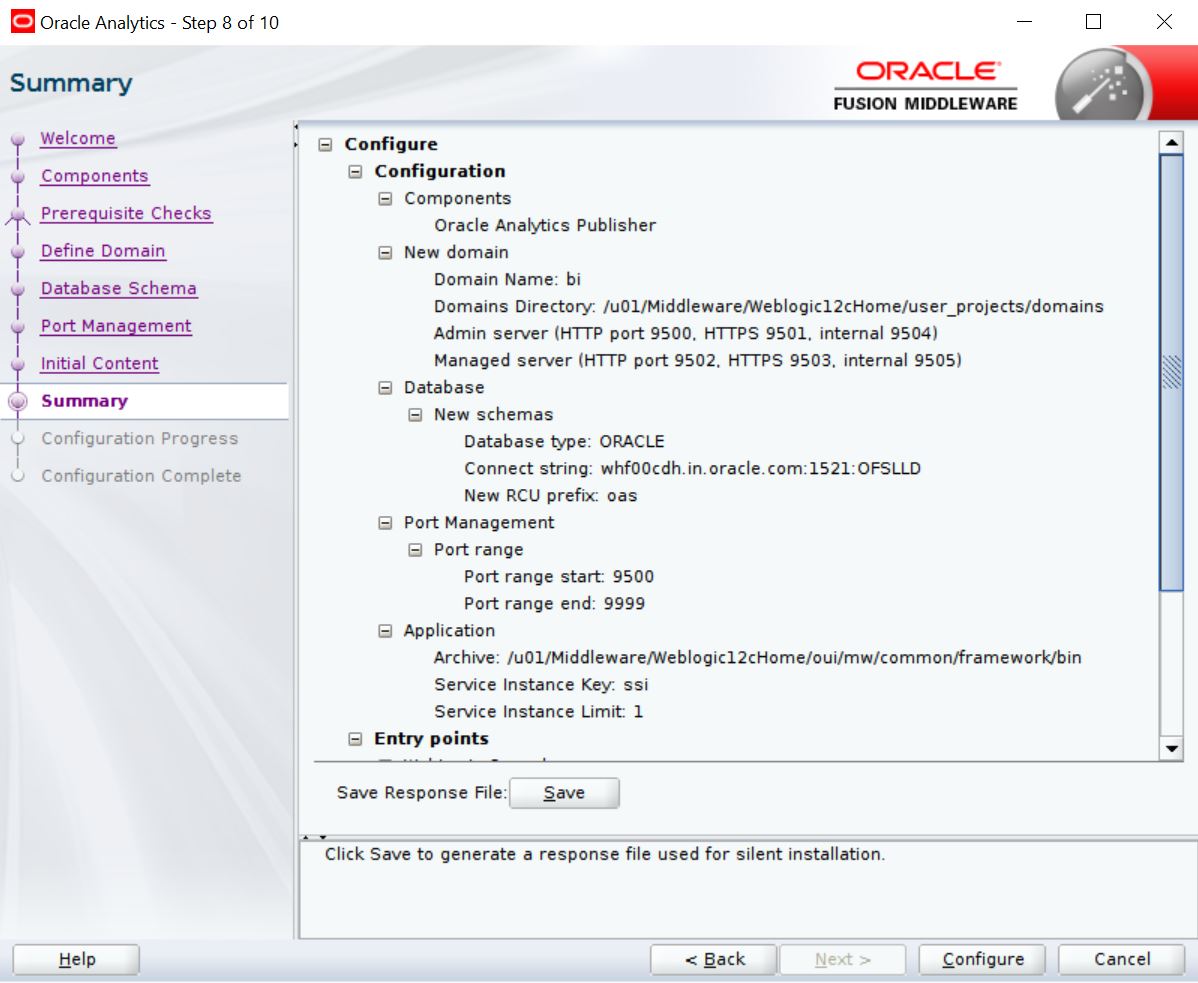Maximize the Oracle Analytics window

[x=1093, y=21]
